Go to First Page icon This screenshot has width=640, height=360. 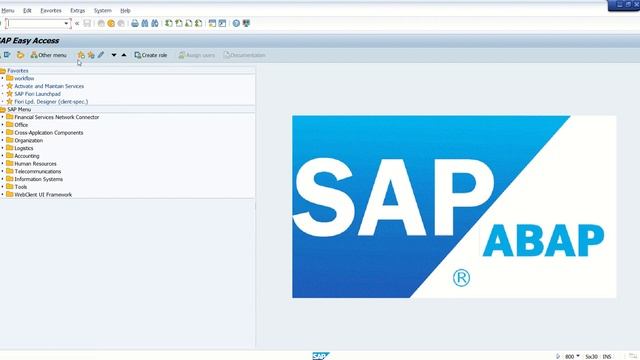pos(169,24)
